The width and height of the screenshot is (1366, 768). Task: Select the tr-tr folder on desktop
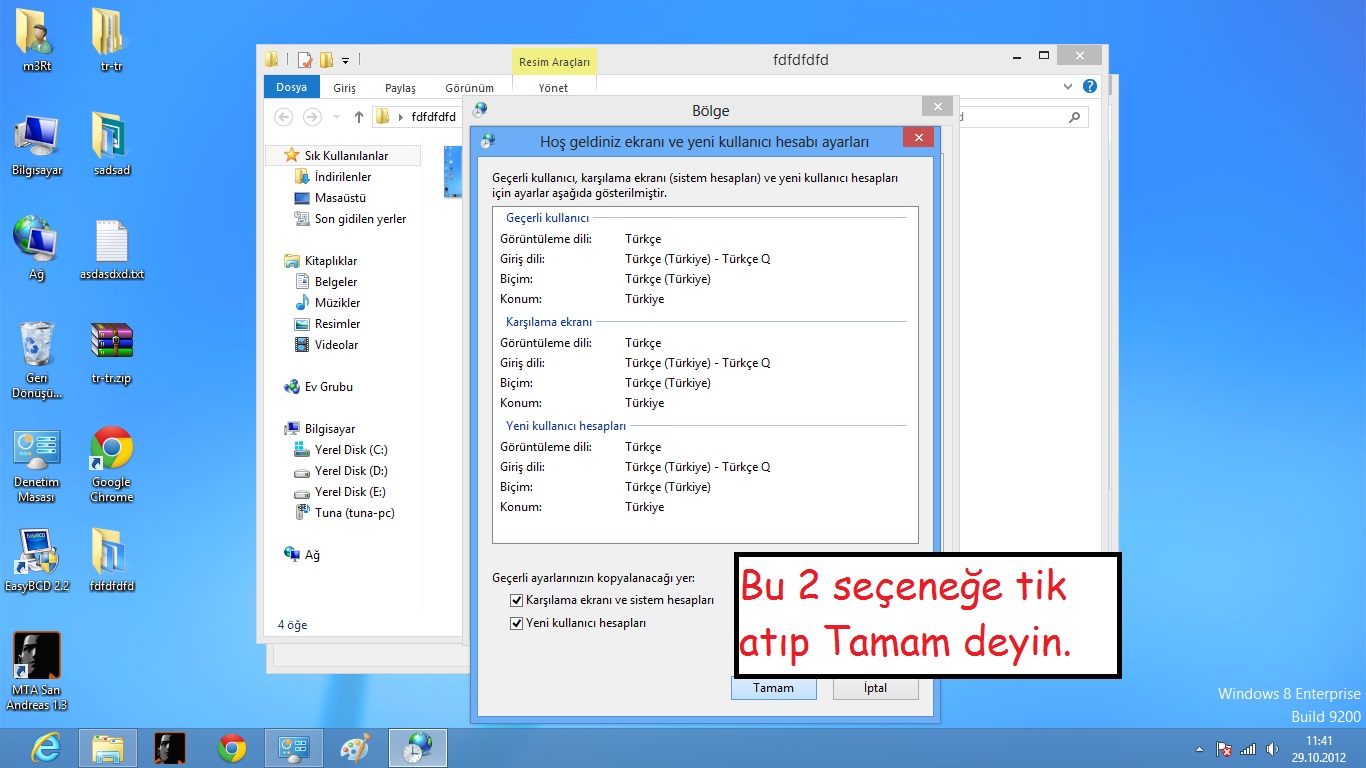coord(112,41)
